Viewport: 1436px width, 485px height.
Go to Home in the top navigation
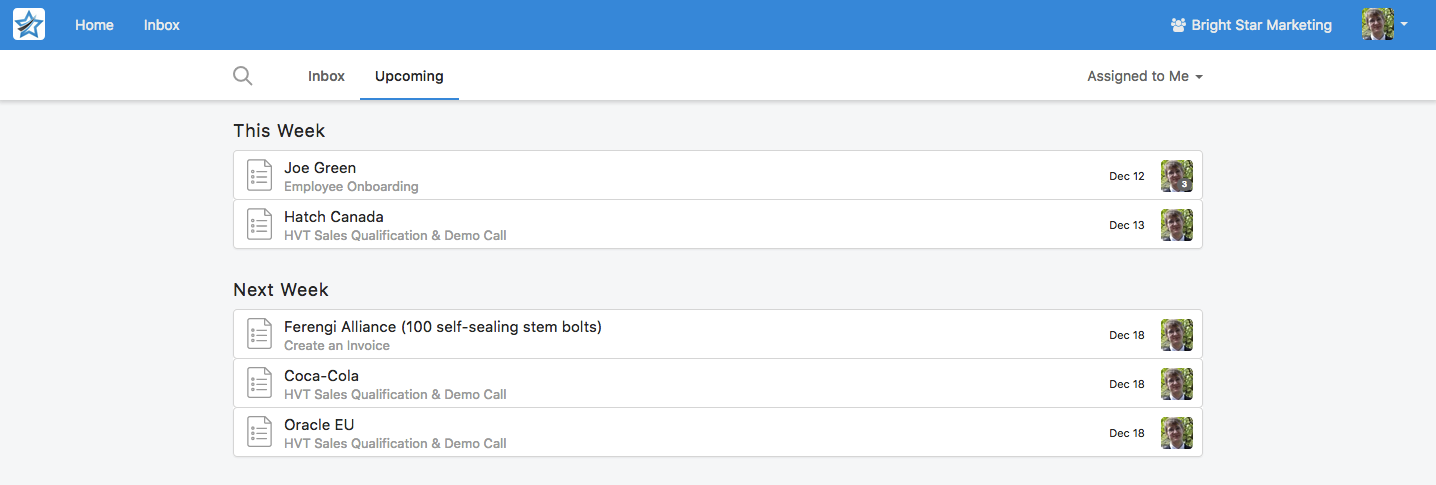(x=94, y=25)
